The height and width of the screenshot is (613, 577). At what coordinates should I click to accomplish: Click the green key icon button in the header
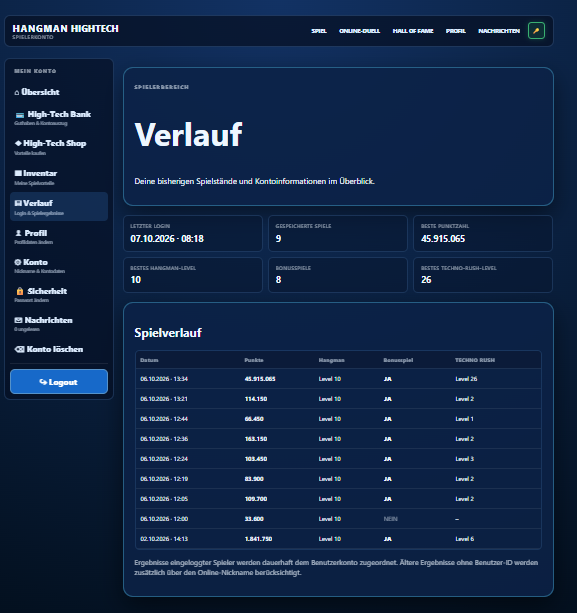click(536, 30)
